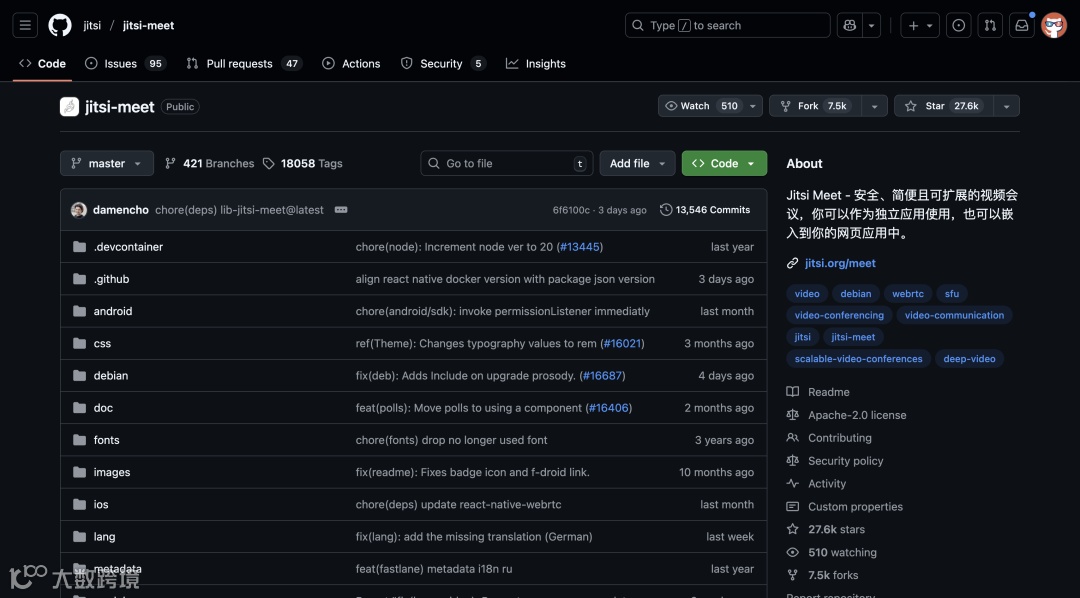
Task: Open the create new plus menu
Action: [920, 25]
